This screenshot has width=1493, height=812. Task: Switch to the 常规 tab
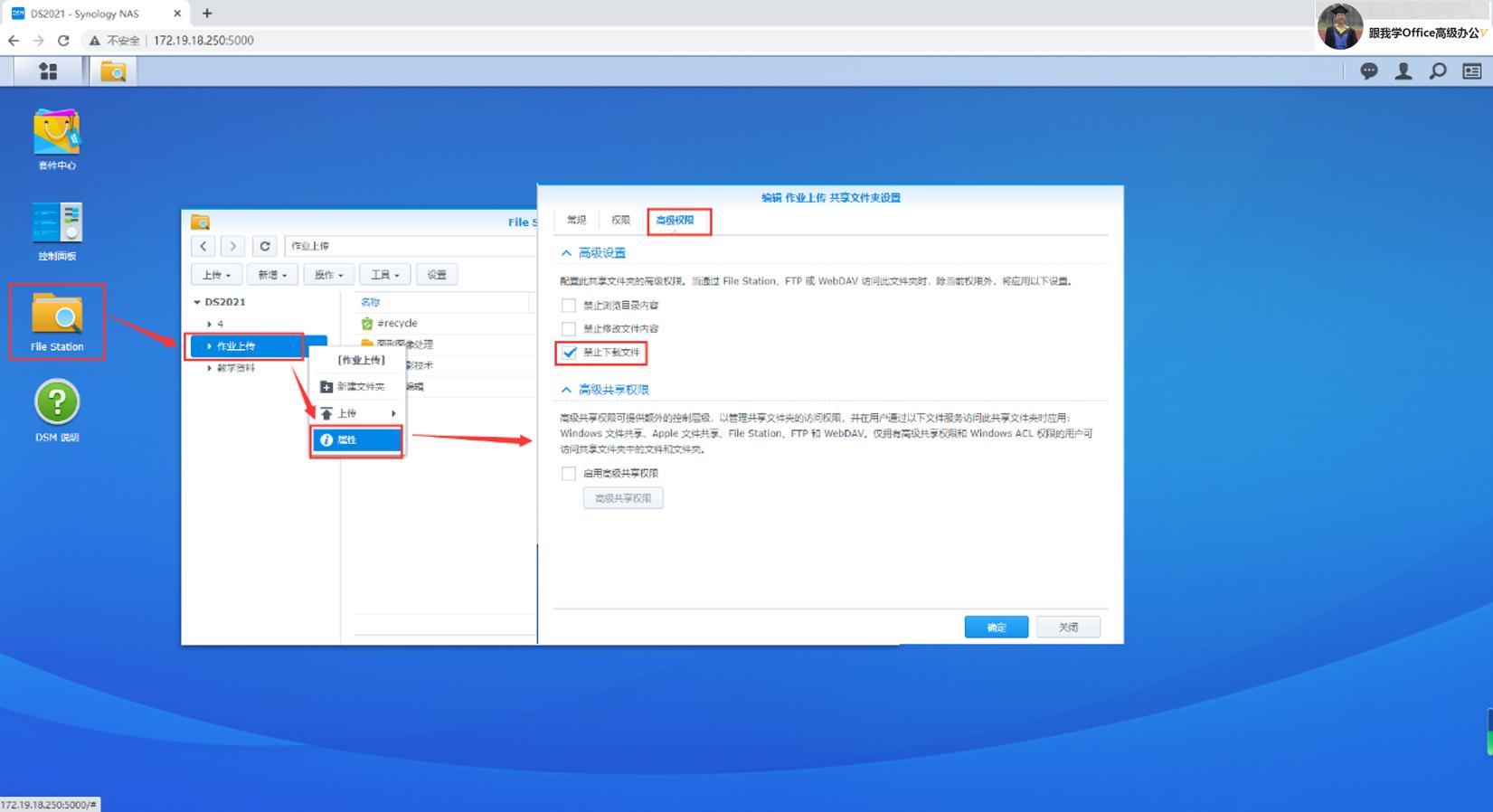pyautogui.click(x=576, y=221)
